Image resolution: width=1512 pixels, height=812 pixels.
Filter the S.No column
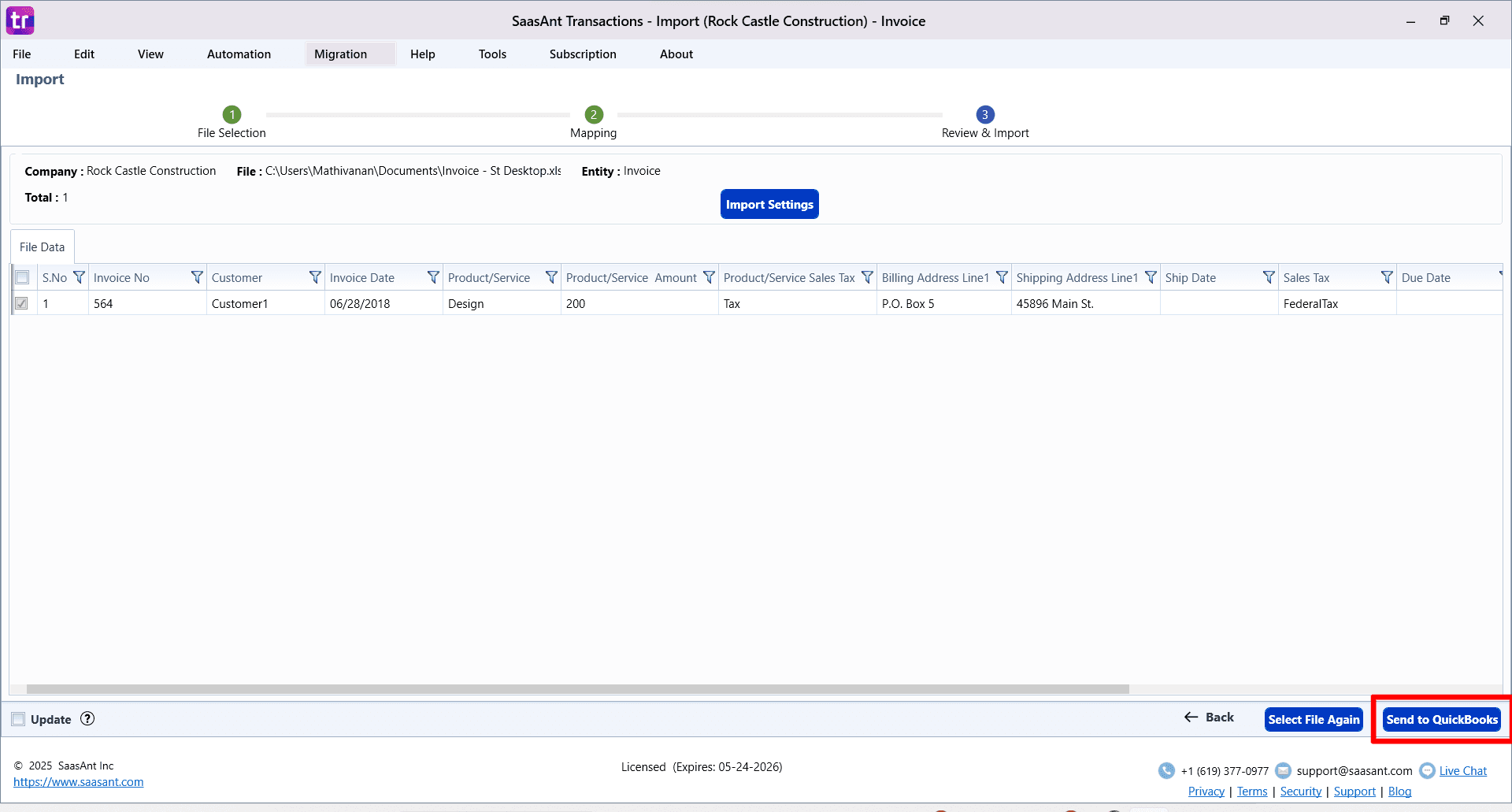point(79,277)
